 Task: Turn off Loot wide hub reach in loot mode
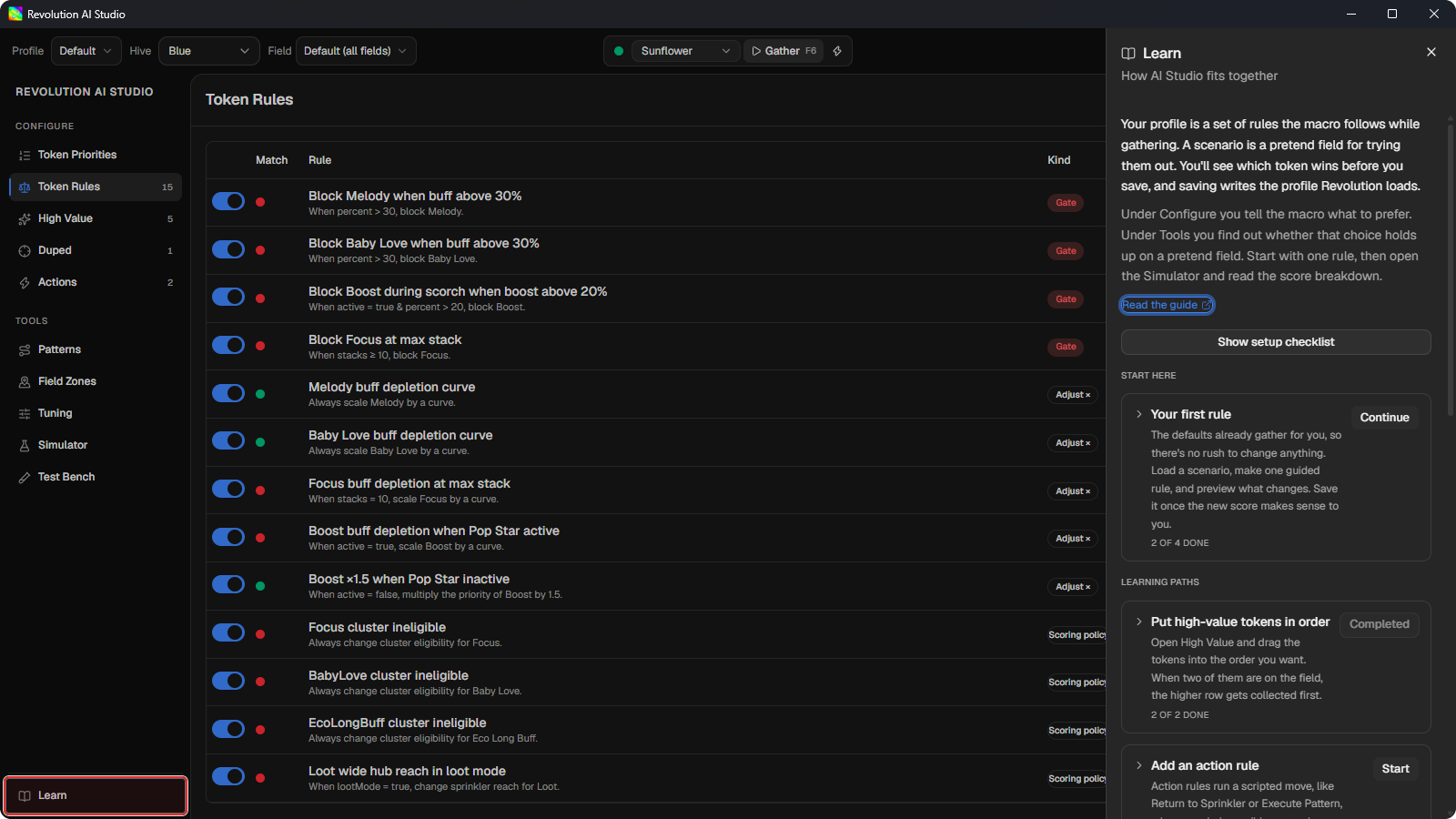[x=228, y=776]
